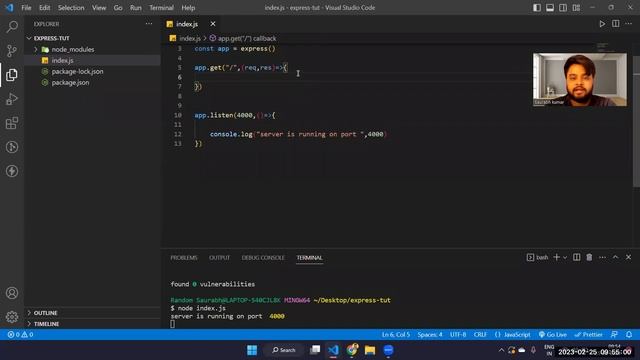
Task: Open the Manage gear icon
Action: (x=12, y=317)
